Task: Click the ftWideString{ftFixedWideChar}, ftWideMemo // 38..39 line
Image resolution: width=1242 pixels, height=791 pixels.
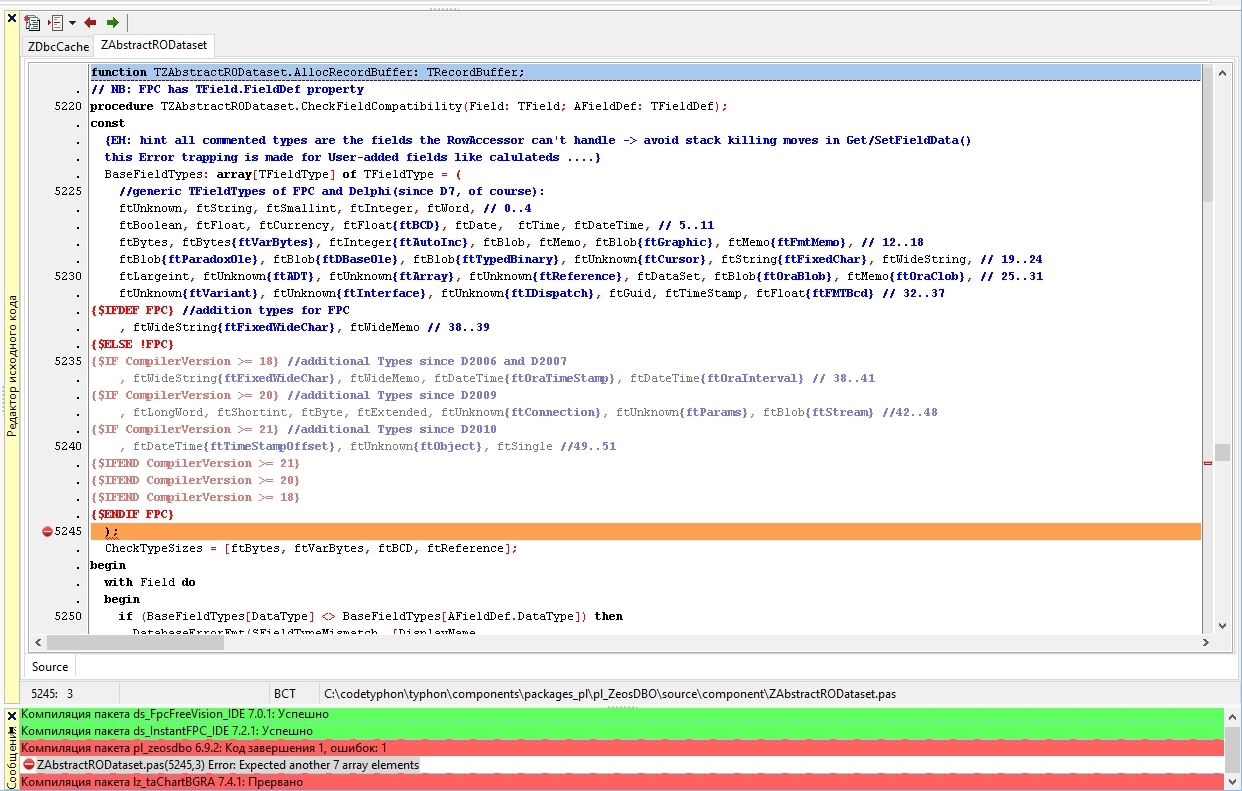Action: pyautogui.click(x=304, y=327)
